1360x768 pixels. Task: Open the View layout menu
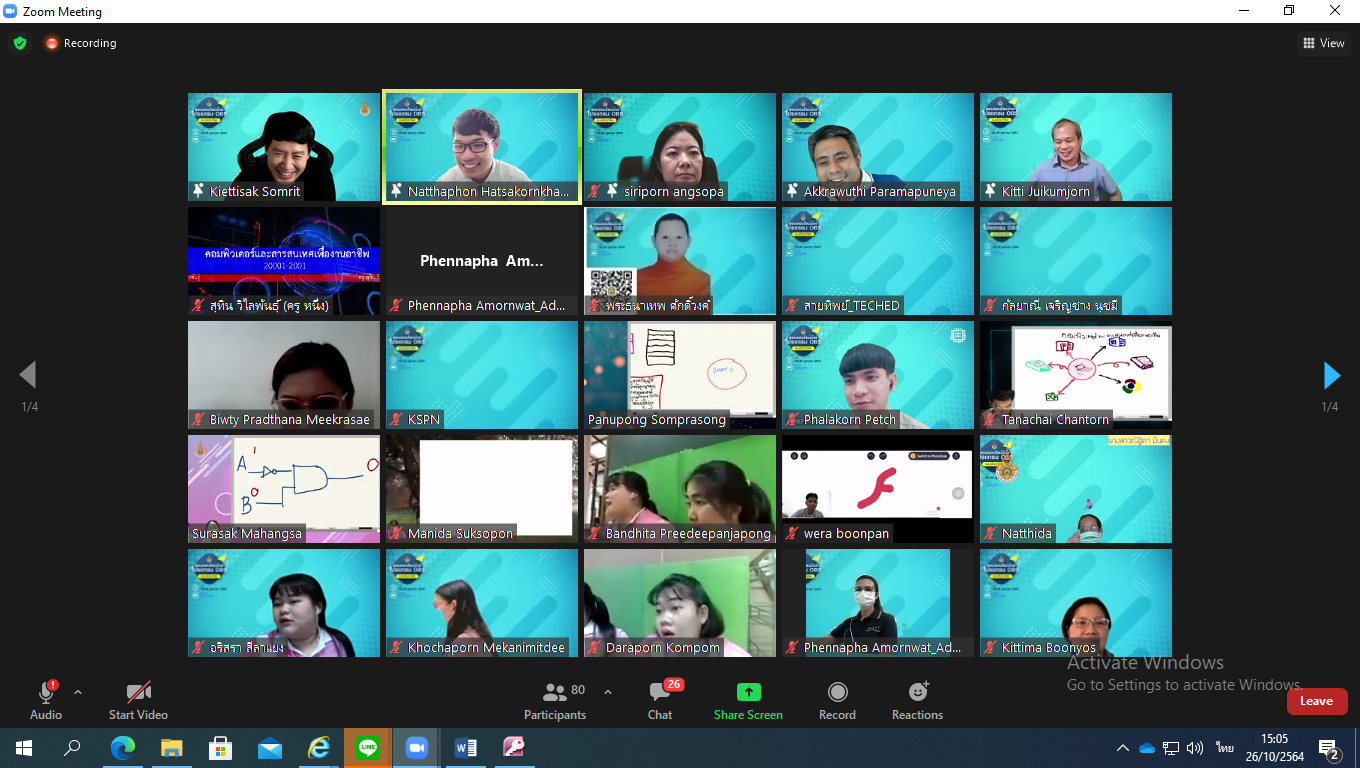coord(1323,43)
